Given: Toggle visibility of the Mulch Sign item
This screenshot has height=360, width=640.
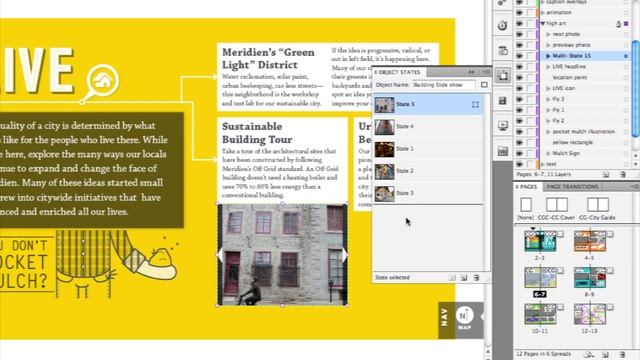Looking at the screenshot, I should (x=519, y=153).
